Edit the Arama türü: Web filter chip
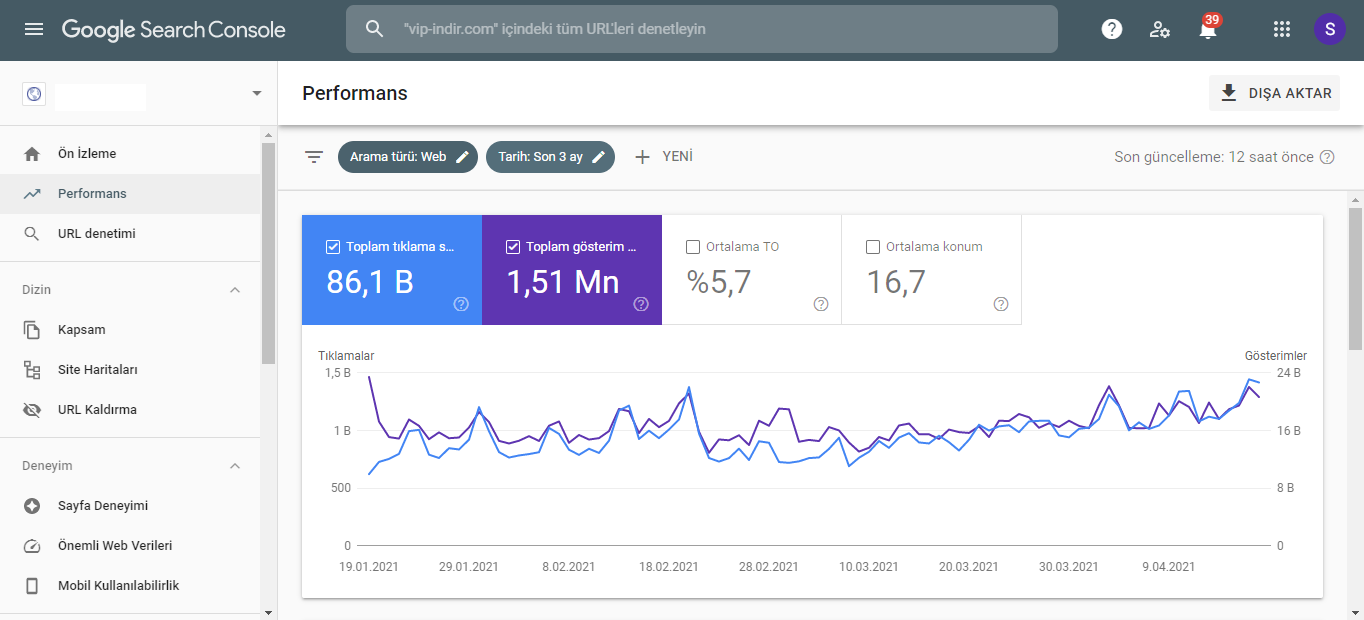Viewport: 1364px width, 620px height. (x=407, y=157)
